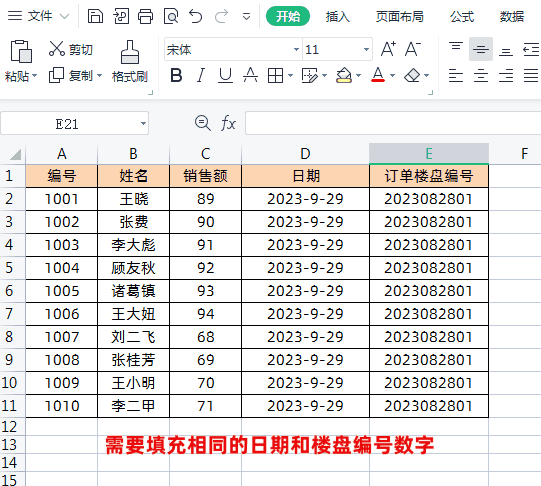
Task: Click the zoom magnifier icon beside fx
Action: [203, 123]
